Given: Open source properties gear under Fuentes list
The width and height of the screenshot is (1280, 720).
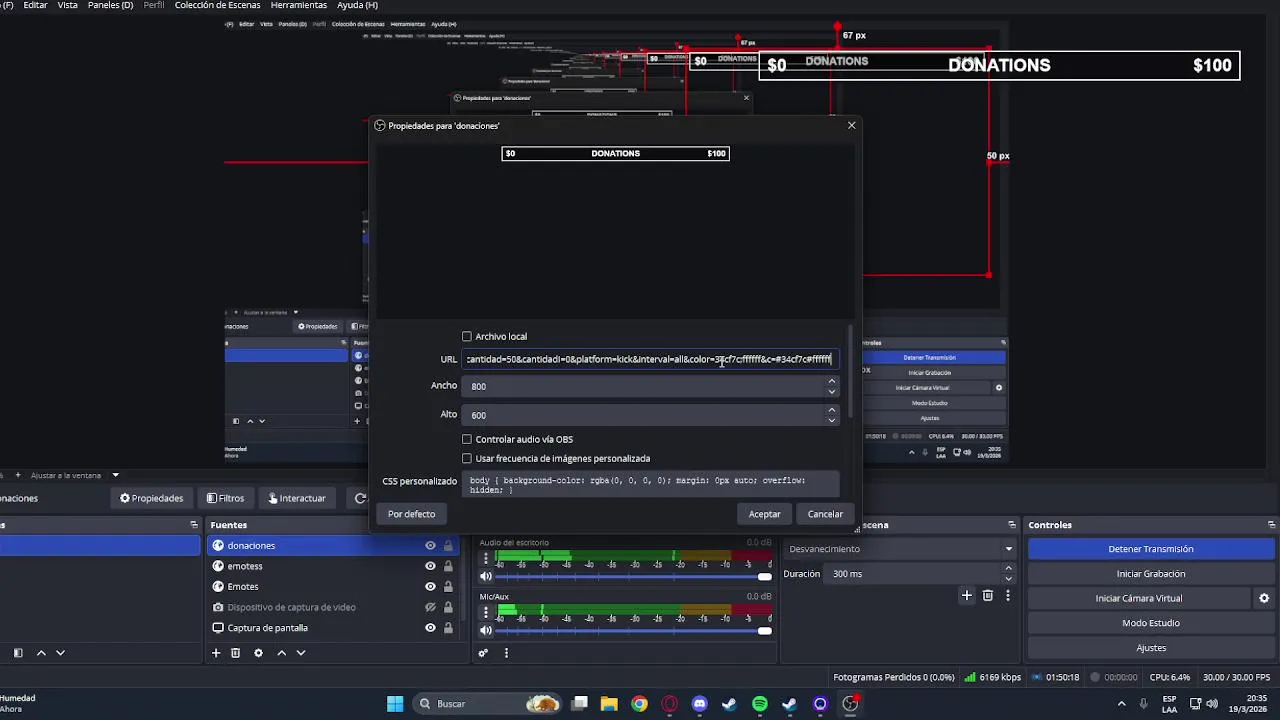Looking at the screenshot, I should click(x=258, y=653).
